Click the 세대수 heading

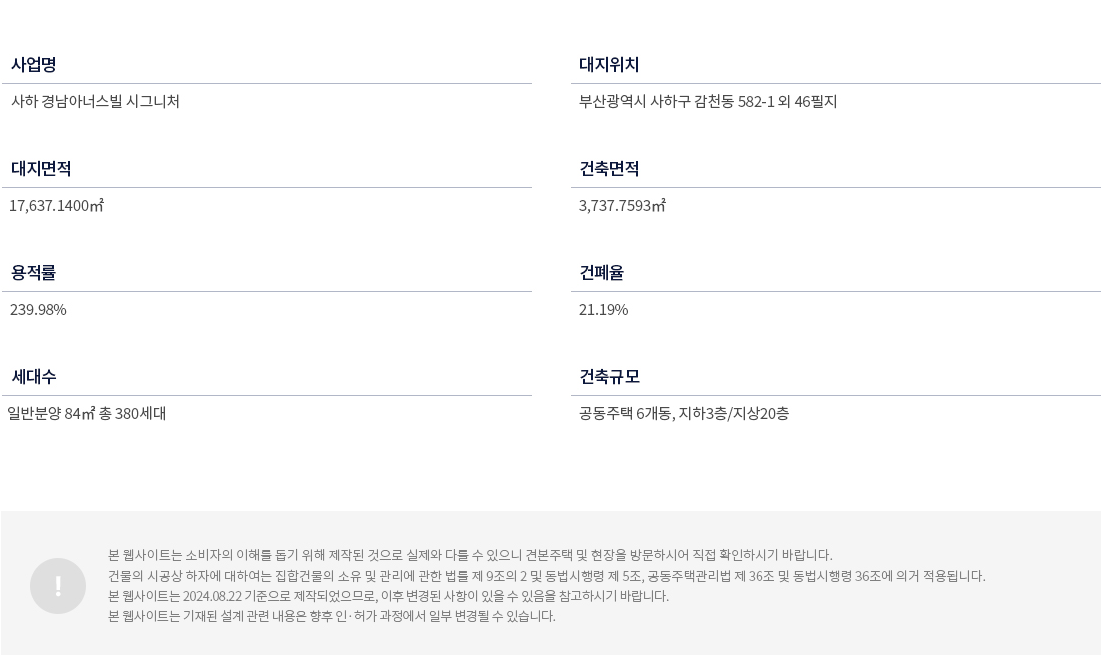pyautogui.click(x=34, y=377)
